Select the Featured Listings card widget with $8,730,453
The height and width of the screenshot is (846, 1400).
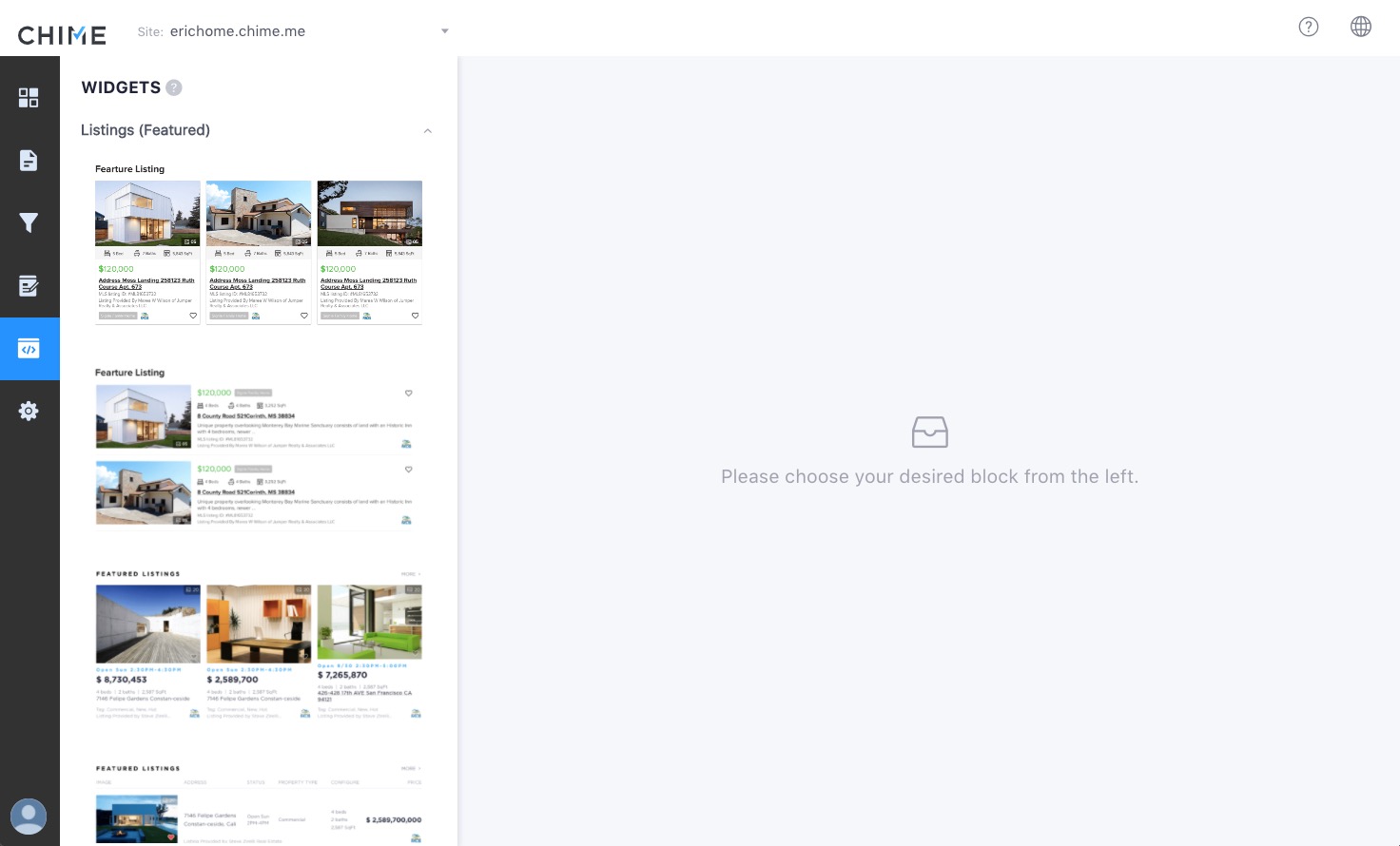(x=259, y=646)
